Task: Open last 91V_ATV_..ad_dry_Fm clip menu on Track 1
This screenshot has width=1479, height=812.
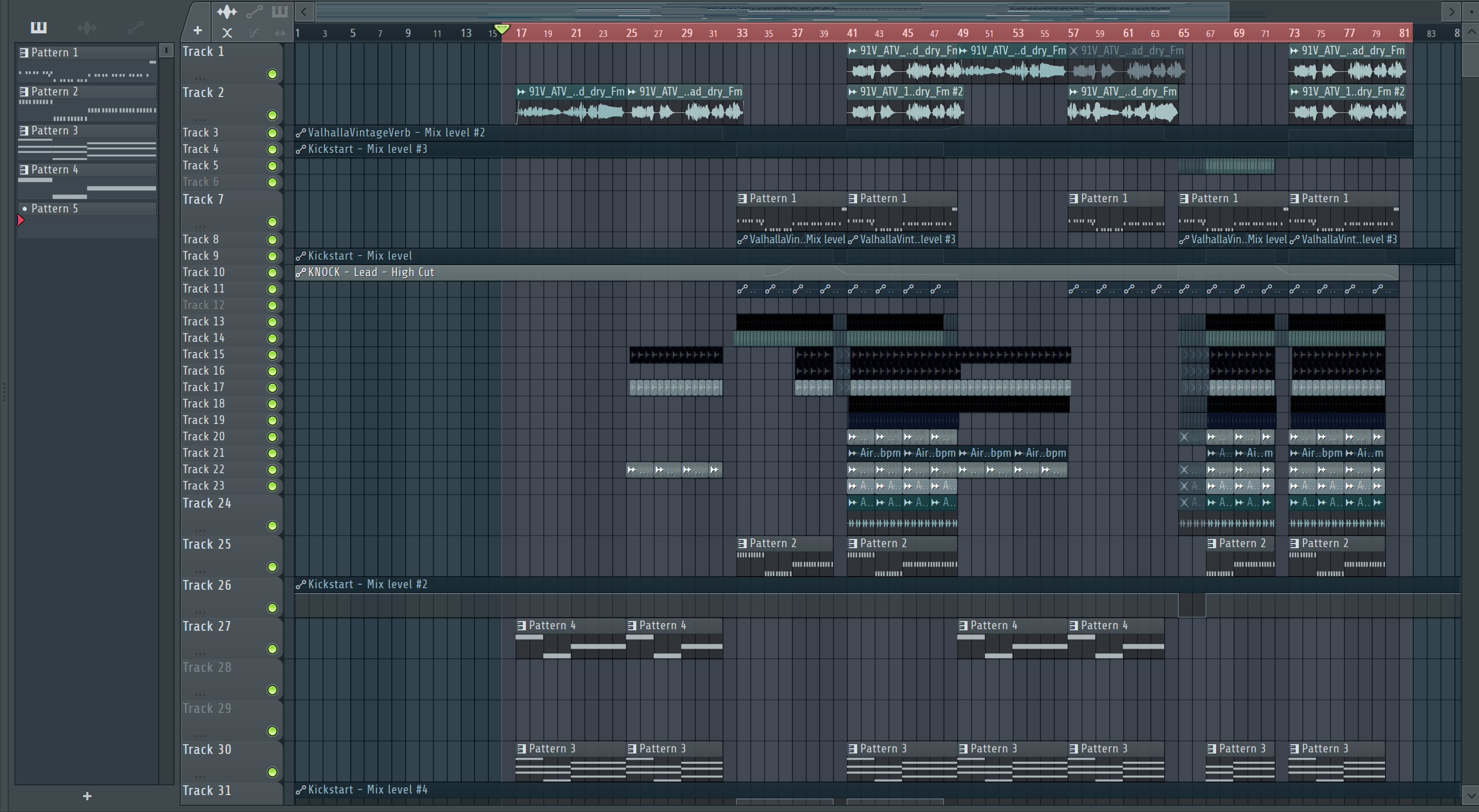Action: point(1294,50)
